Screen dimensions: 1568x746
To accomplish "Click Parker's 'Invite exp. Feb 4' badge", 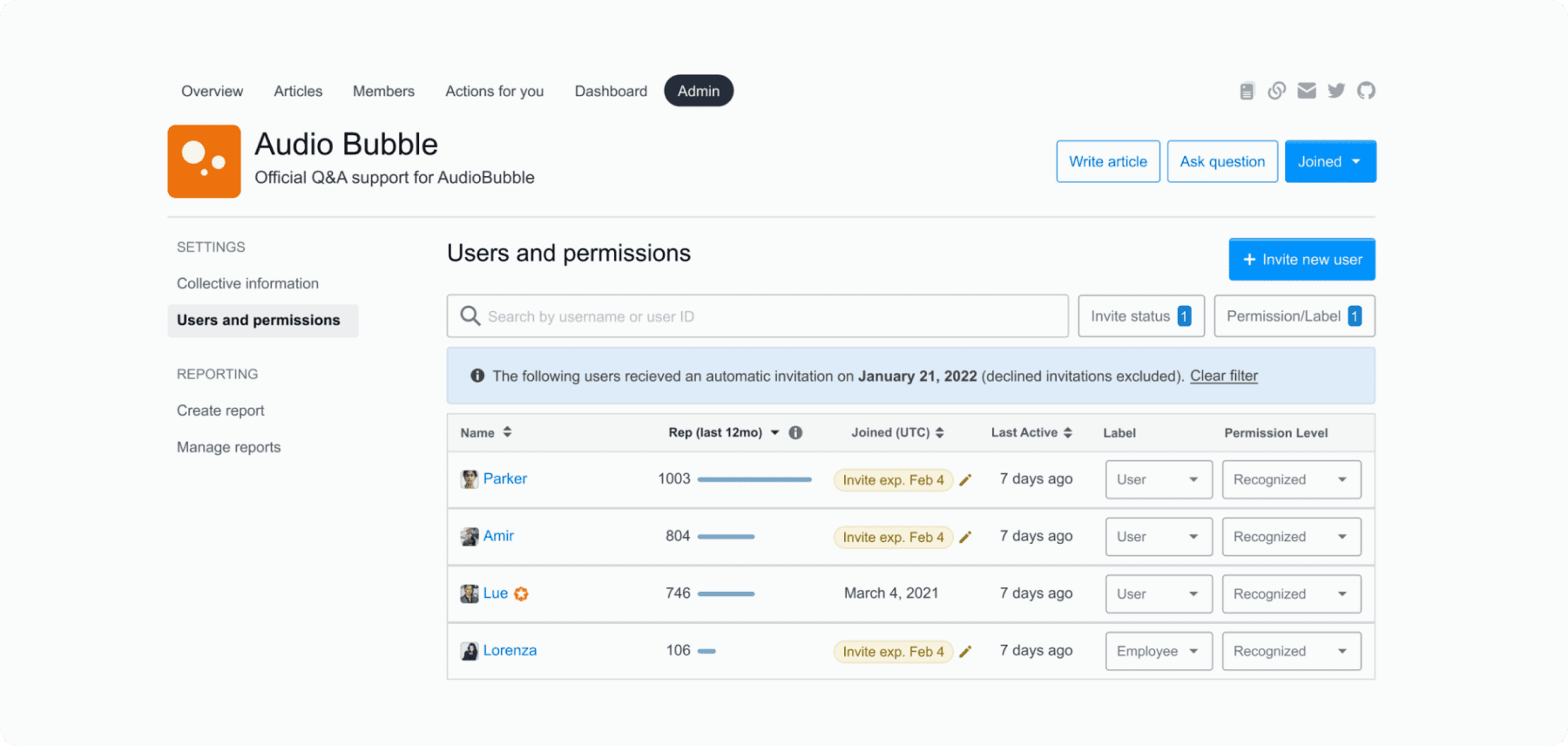I will click(x=893, y=479).
